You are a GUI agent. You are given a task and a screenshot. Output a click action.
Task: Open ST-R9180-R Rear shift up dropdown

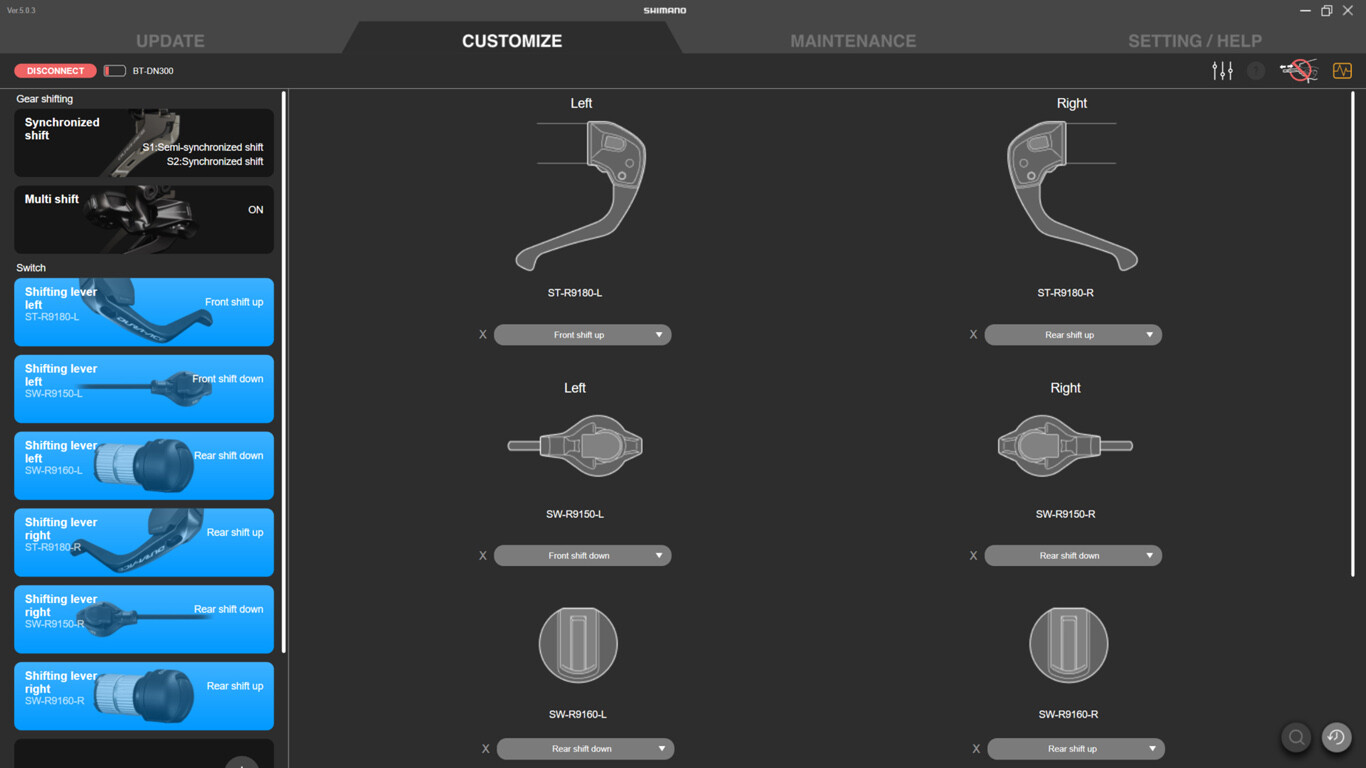click(x=1073, y=335)
